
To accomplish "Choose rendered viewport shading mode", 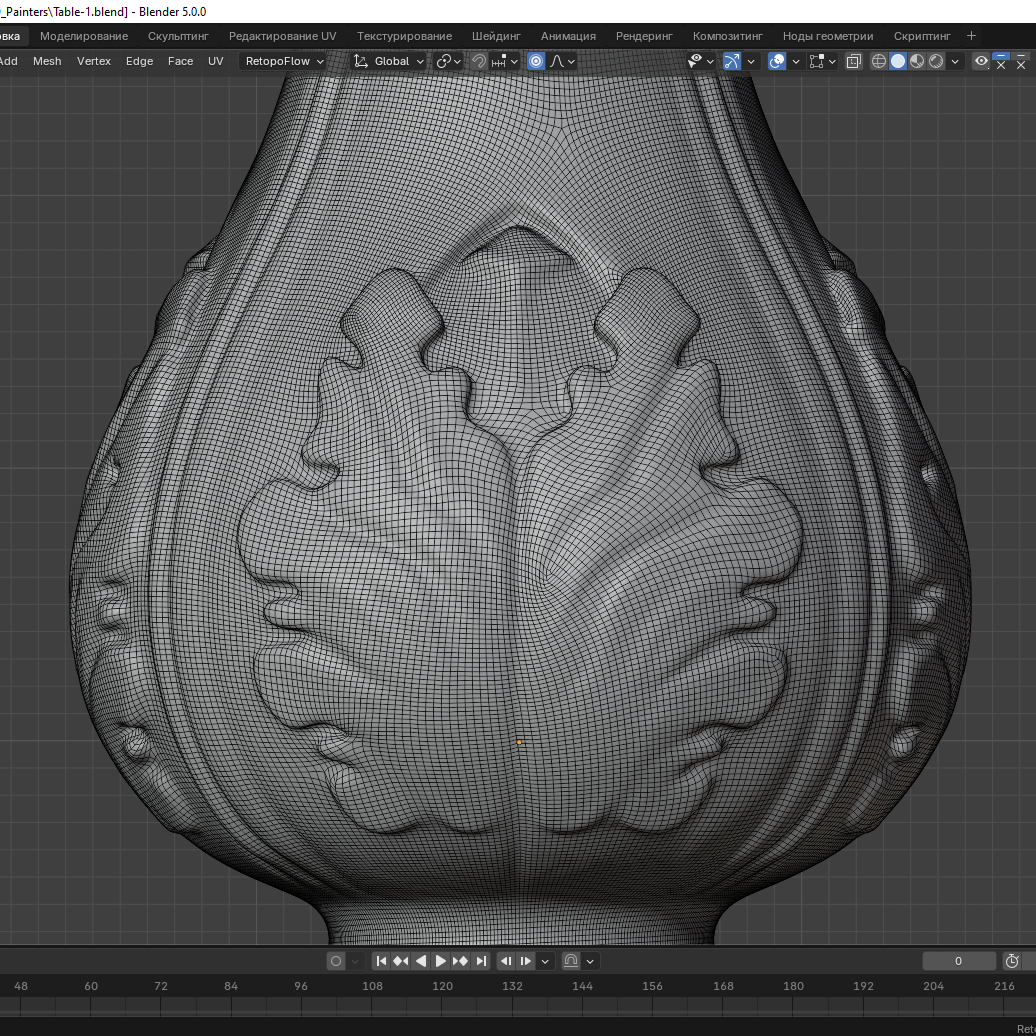I will [936, 61].
